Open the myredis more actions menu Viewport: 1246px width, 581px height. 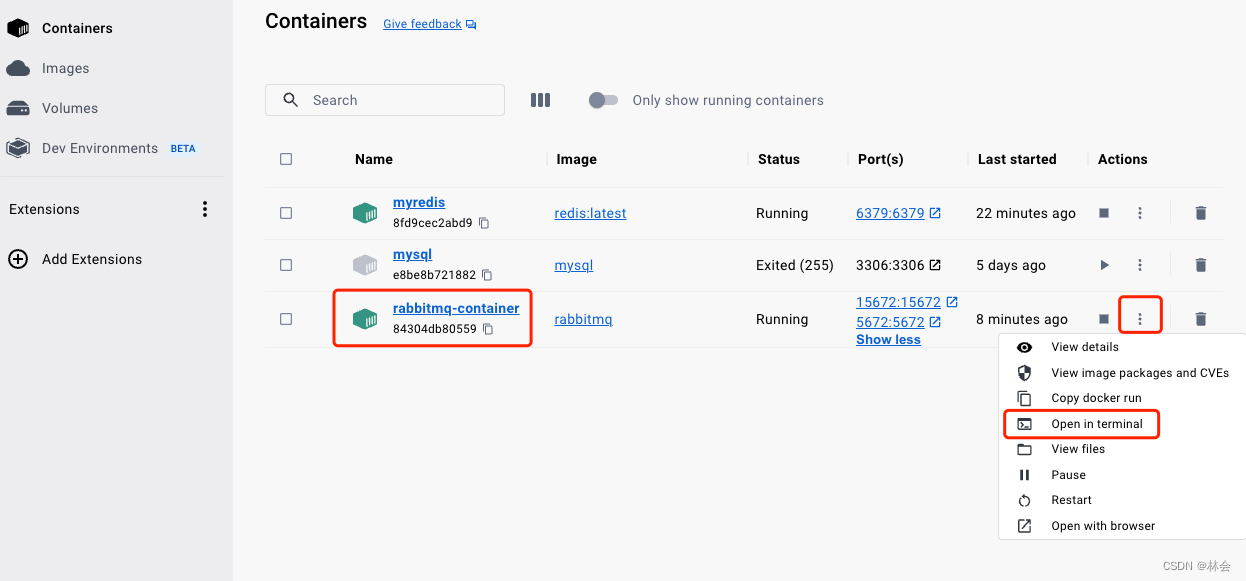point(1140,213)
